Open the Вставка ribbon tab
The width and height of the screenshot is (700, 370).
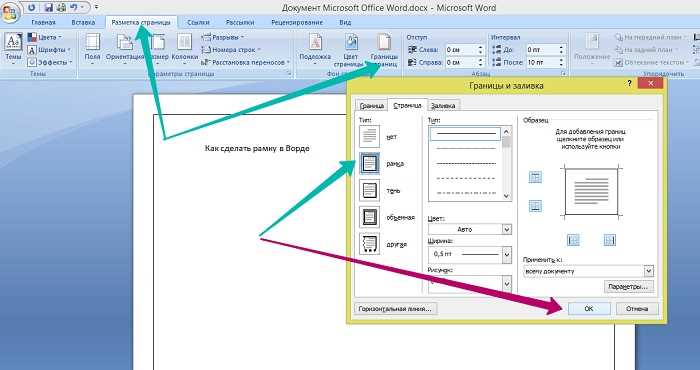(x=83, y=22)
